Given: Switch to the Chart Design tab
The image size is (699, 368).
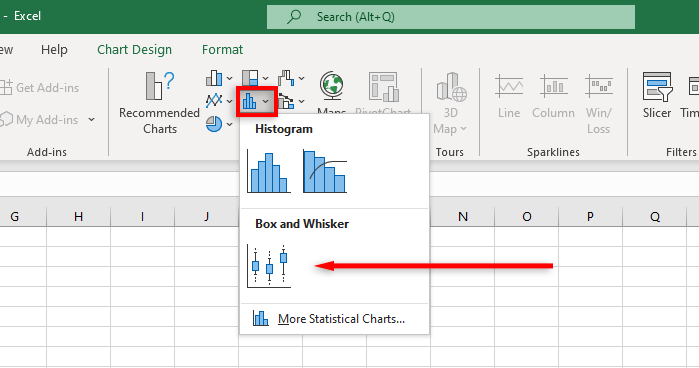Looking at the screenshot, I should (135, 50).
